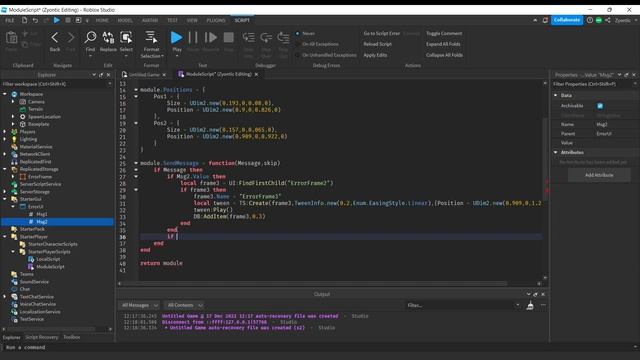Collapse the Data section in Properties

(x=556, y=95)
